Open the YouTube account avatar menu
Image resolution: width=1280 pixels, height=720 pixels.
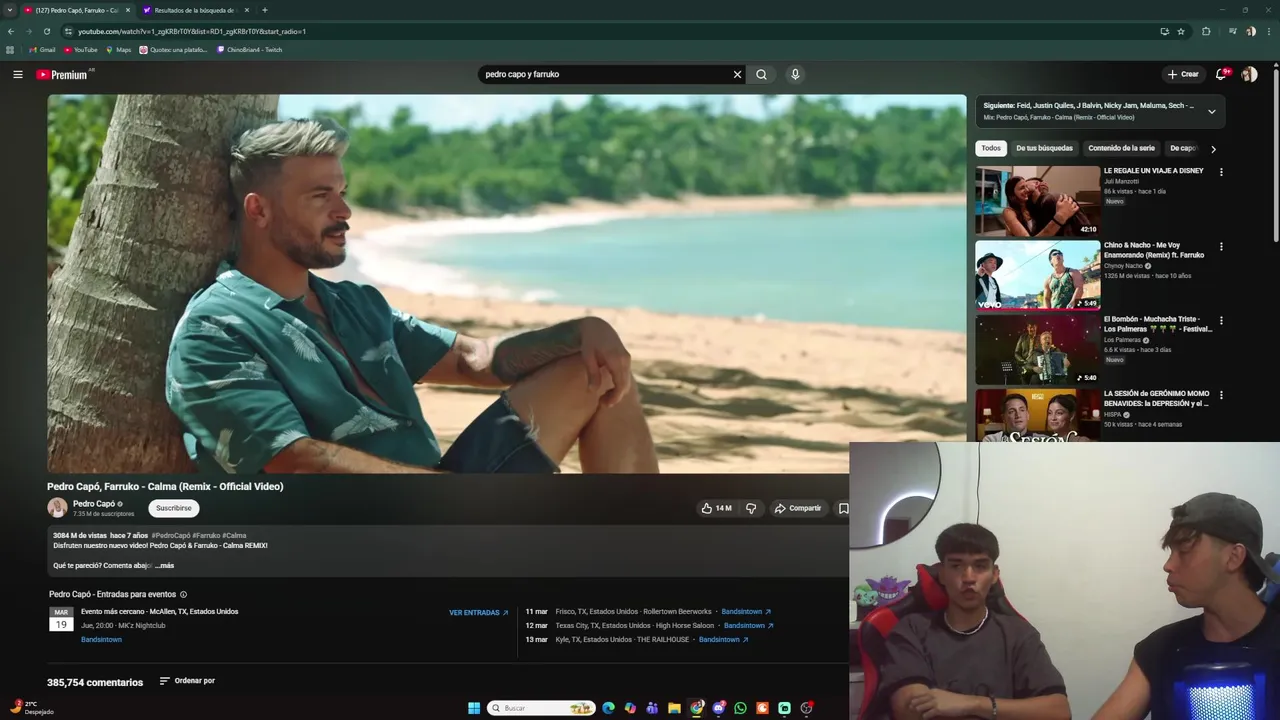tap(1249, 74)
